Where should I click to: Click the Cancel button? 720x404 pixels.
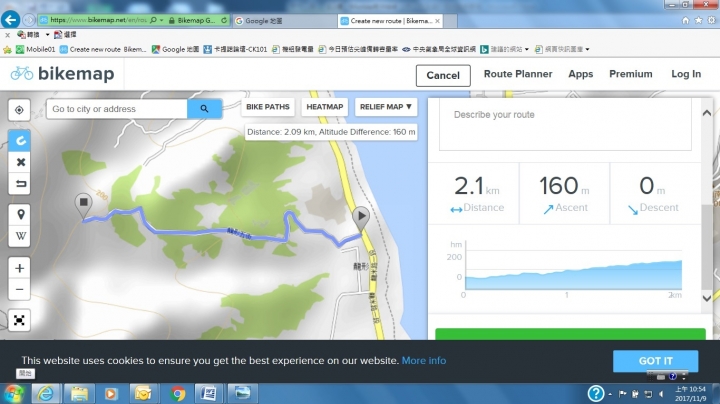point(443,75)
